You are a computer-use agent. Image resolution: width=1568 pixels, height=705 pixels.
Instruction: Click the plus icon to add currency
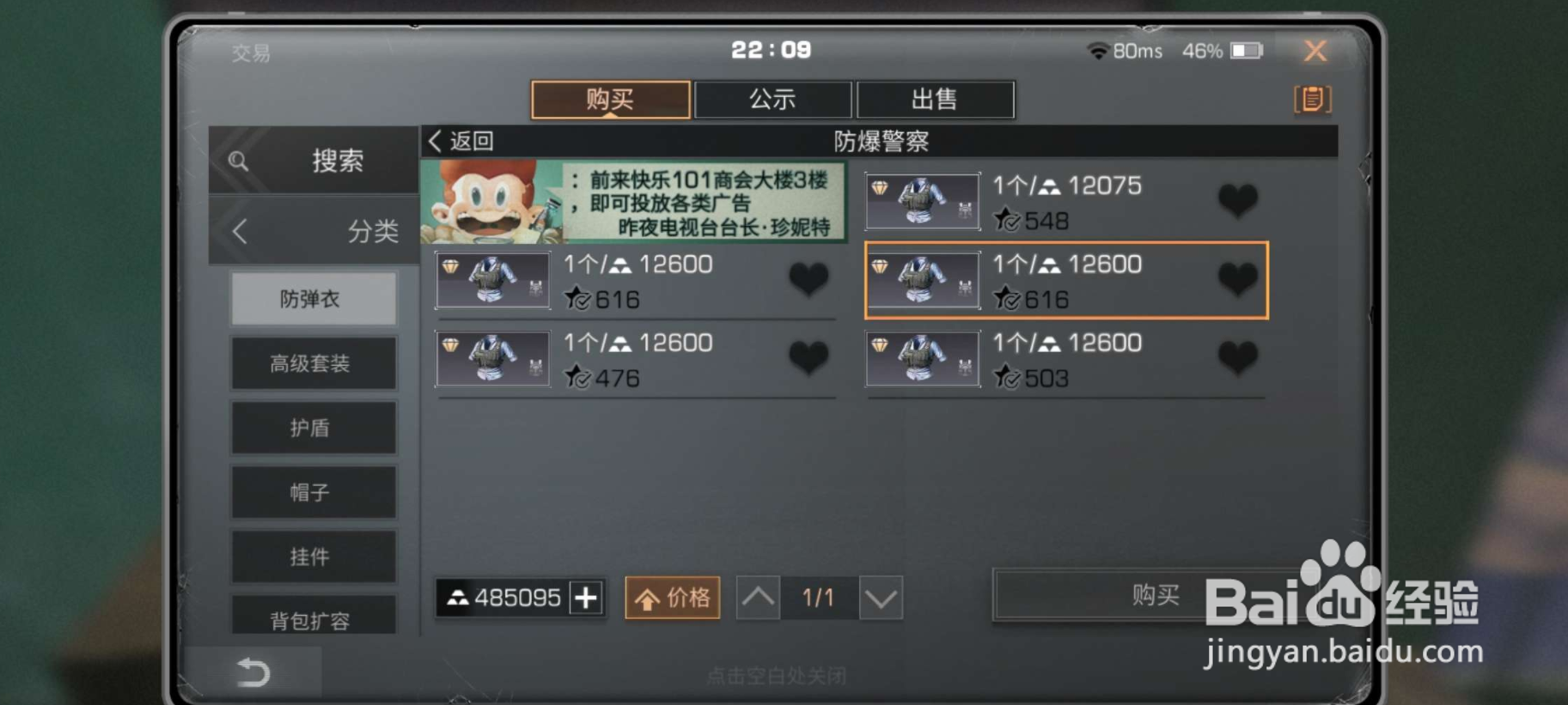pos(586,598)
